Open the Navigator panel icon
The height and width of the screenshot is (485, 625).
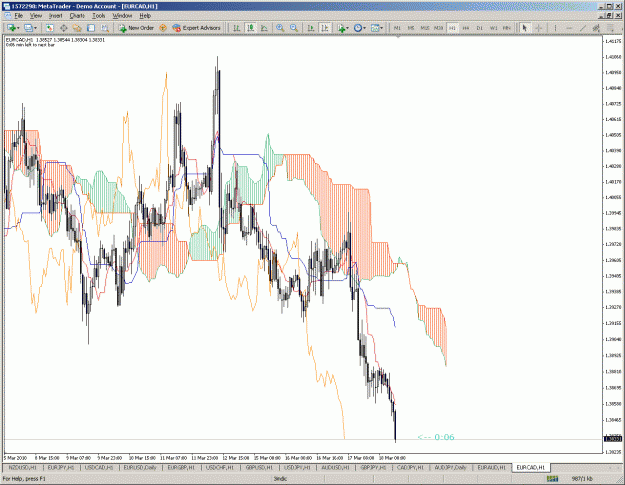[x=77, y=28]
